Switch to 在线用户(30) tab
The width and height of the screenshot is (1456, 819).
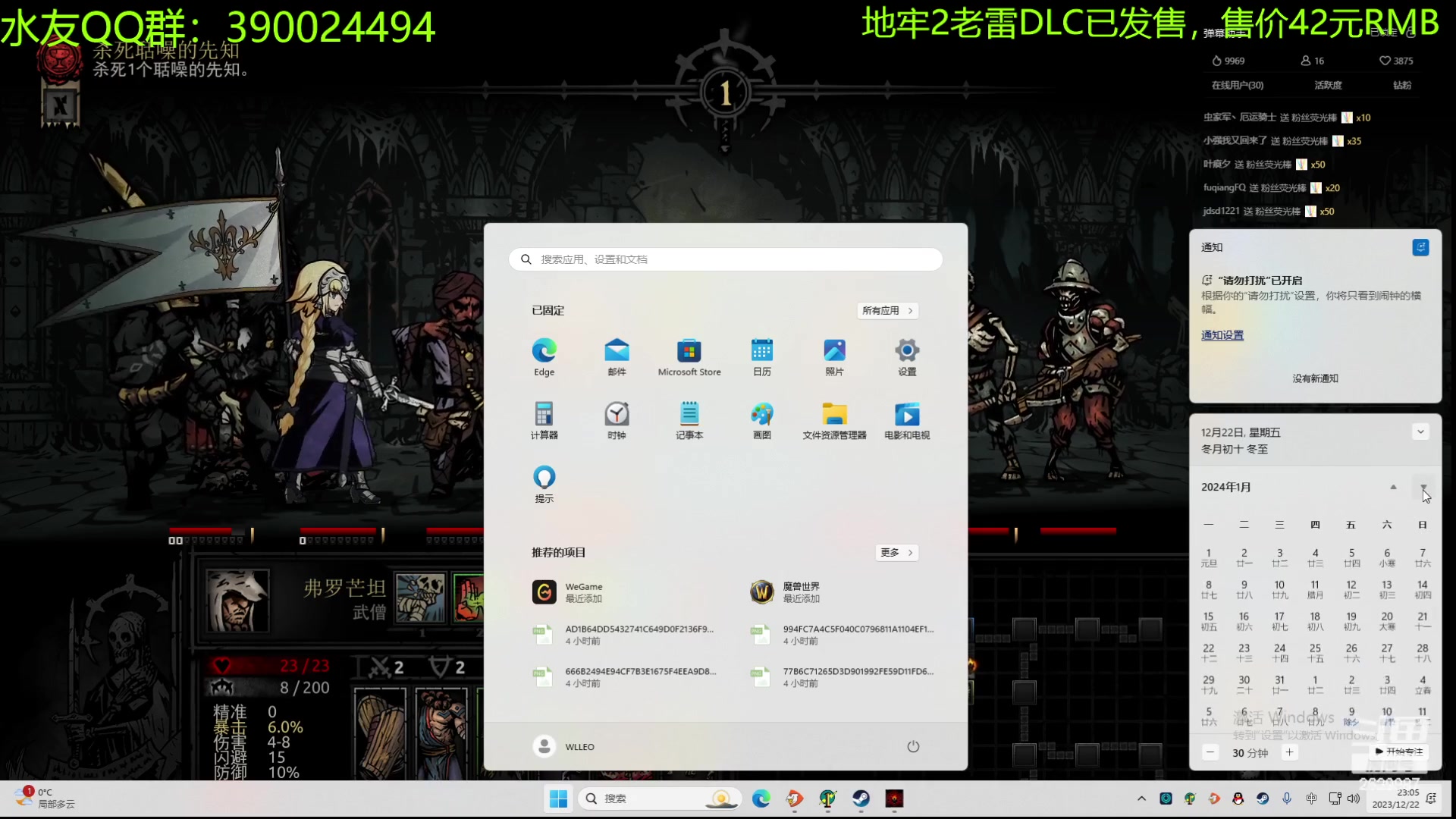click(1237, 85)
